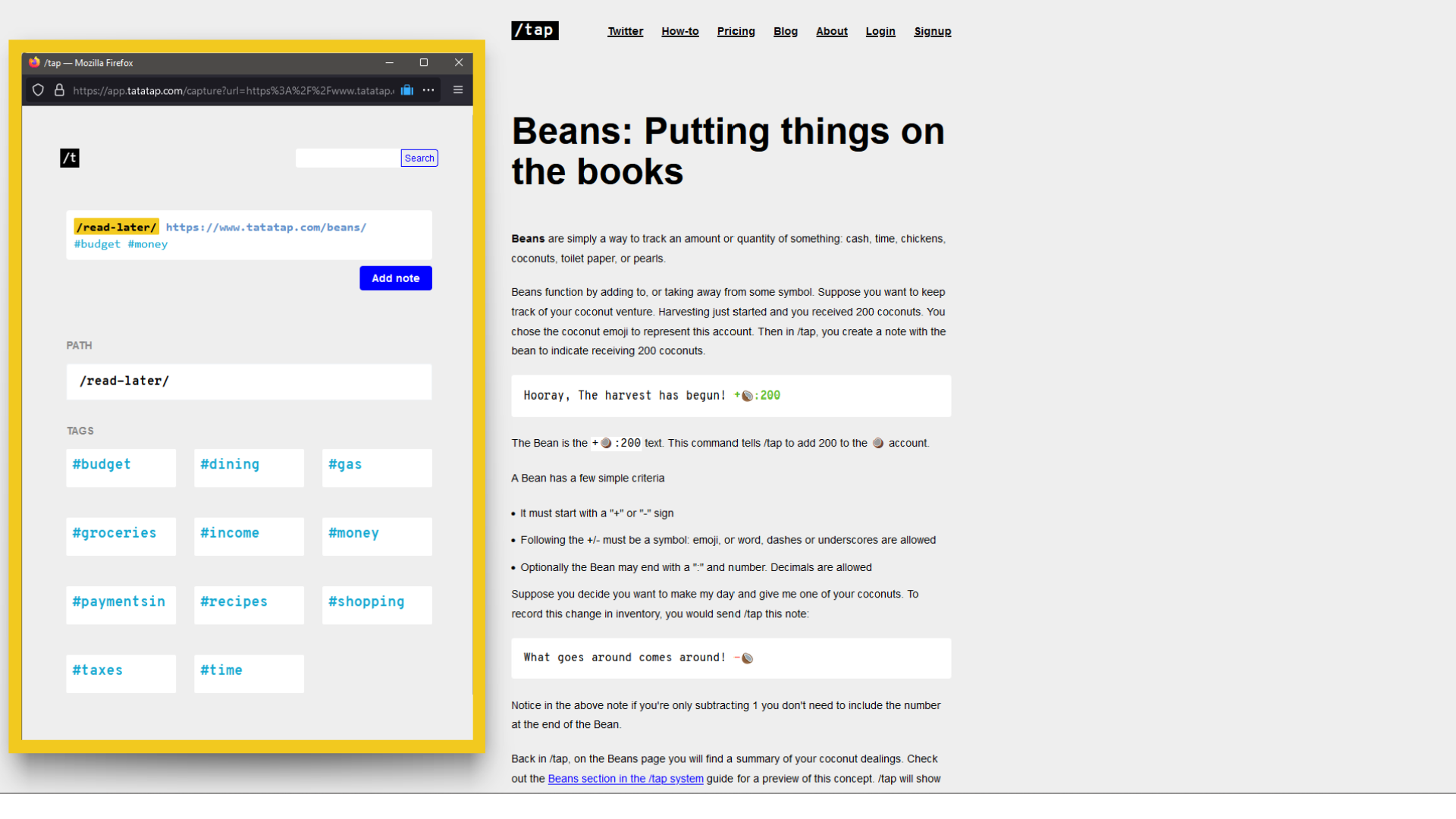
Task: Click the 'What goes around comes around!' code block
Action: coord(731,658)
